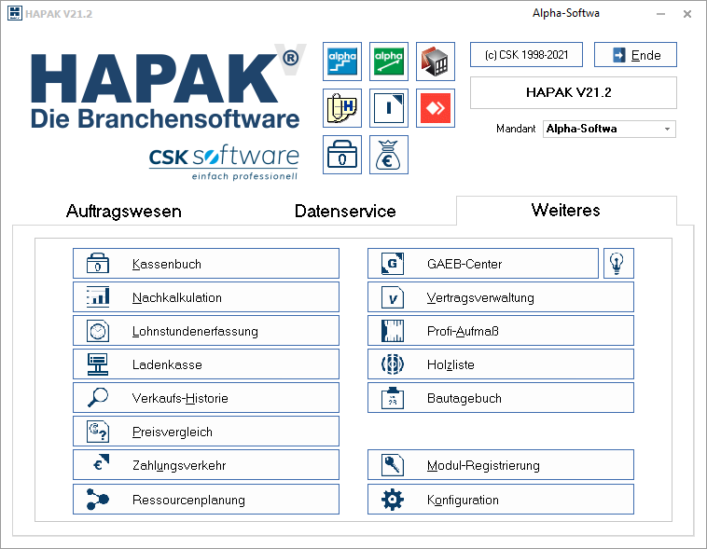
Task: Open the green alpha arrow module icon
Action: (x=389, y=61)
